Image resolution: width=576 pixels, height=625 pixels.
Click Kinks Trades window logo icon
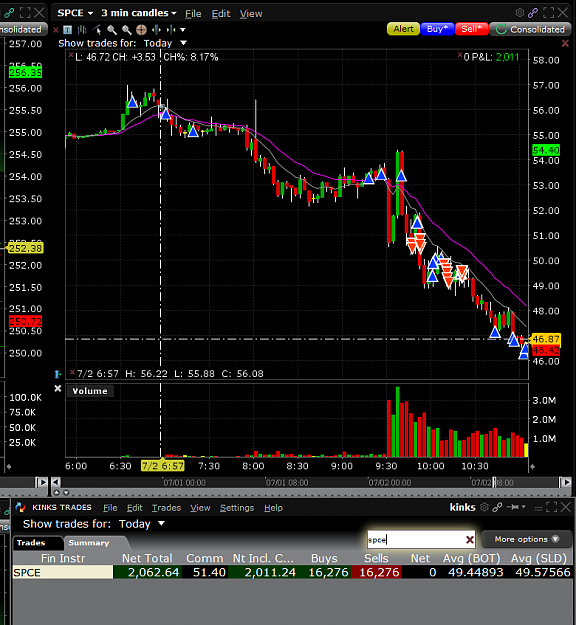(x=20, y=507)
